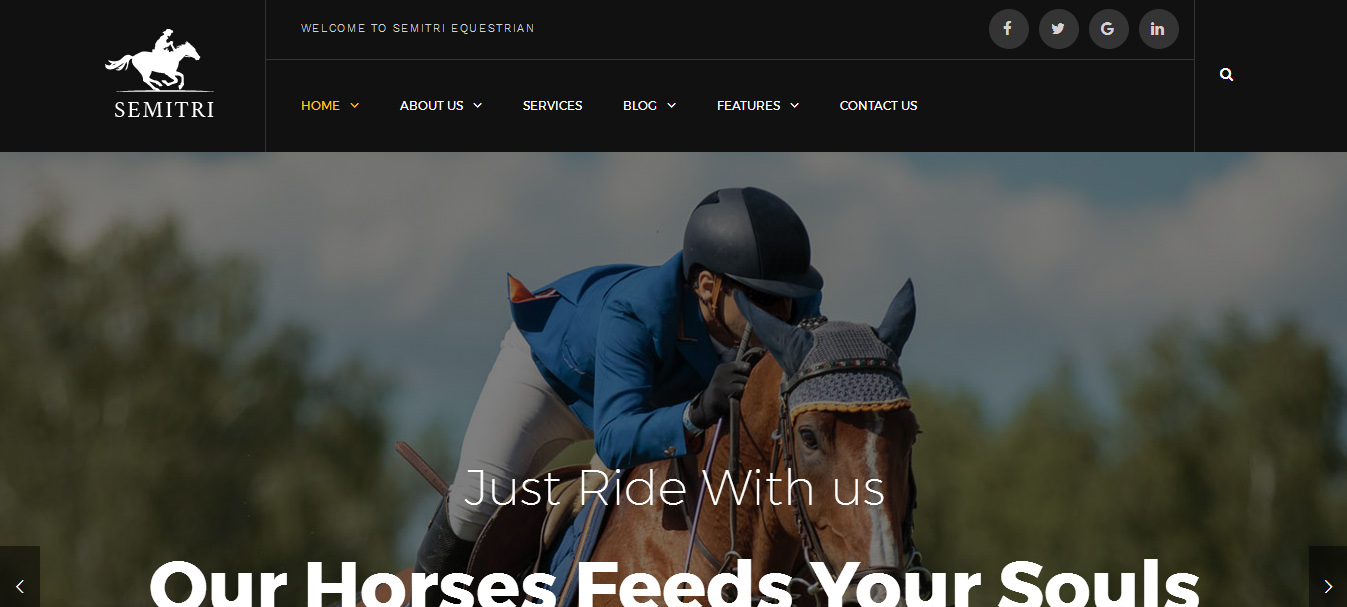Click the Welcome to Semitri Equestrian text
This screenshot has height=607, width=1347.
[418, 28]
